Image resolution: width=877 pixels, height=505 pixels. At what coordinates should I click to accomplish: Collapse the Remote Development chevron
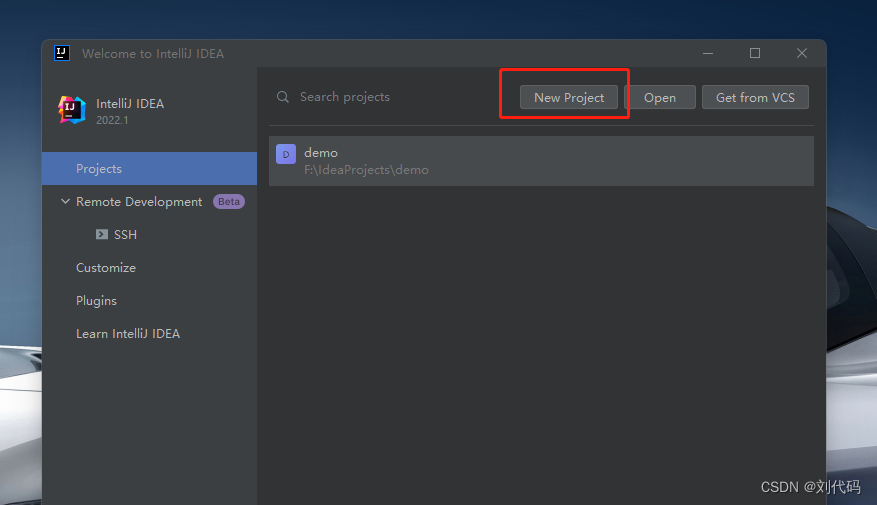[65, 201]
